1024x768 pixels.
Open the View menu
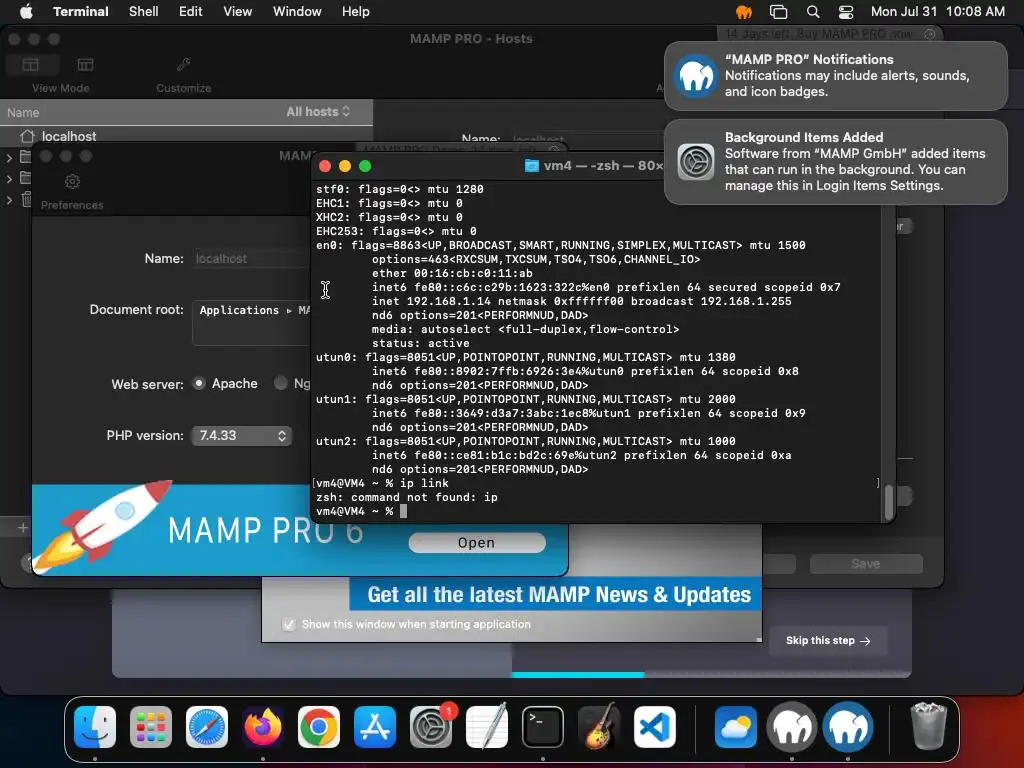tap(238, 11)
